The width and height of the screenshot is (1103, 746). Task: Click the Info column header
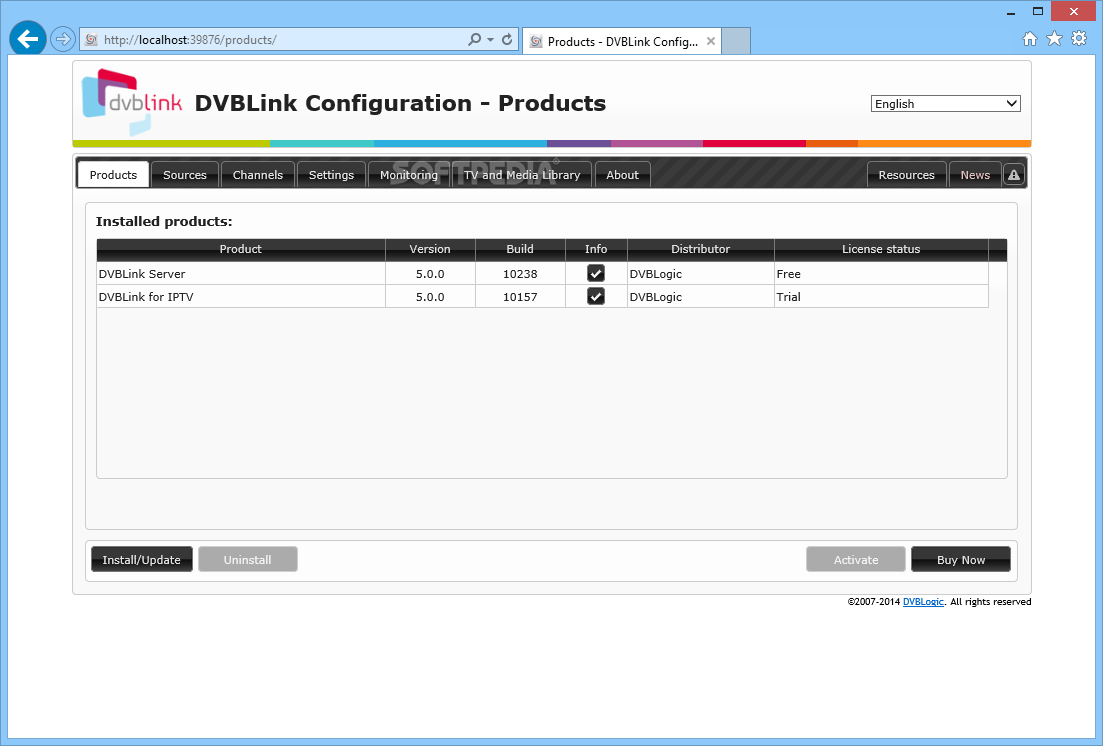click(596, 249)
